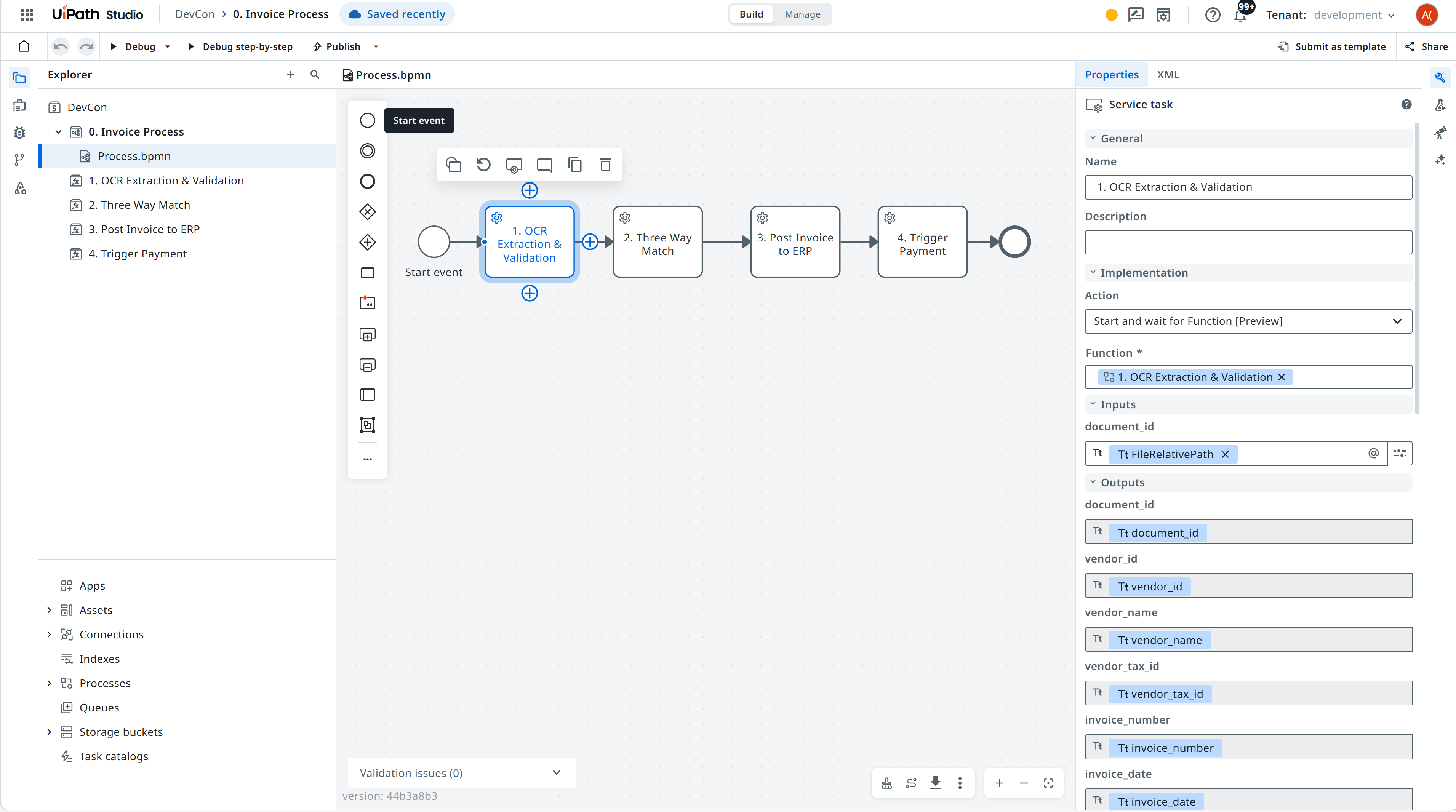Duplicate the selected task with copy icon
Screen dimensions: 1456x812
(575, 165)
